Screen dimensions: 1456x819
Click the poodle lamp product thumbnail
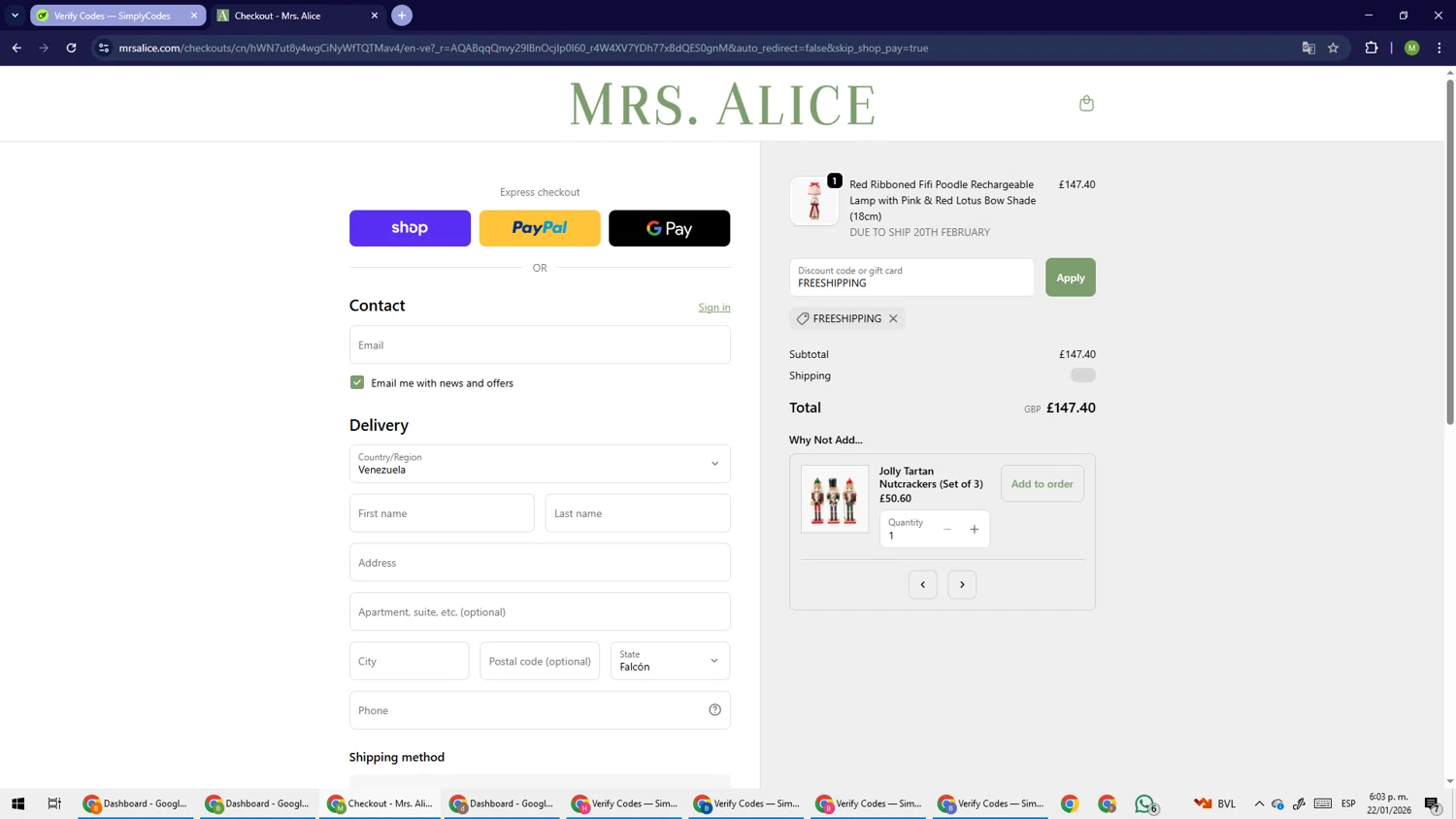pos(814,201)
